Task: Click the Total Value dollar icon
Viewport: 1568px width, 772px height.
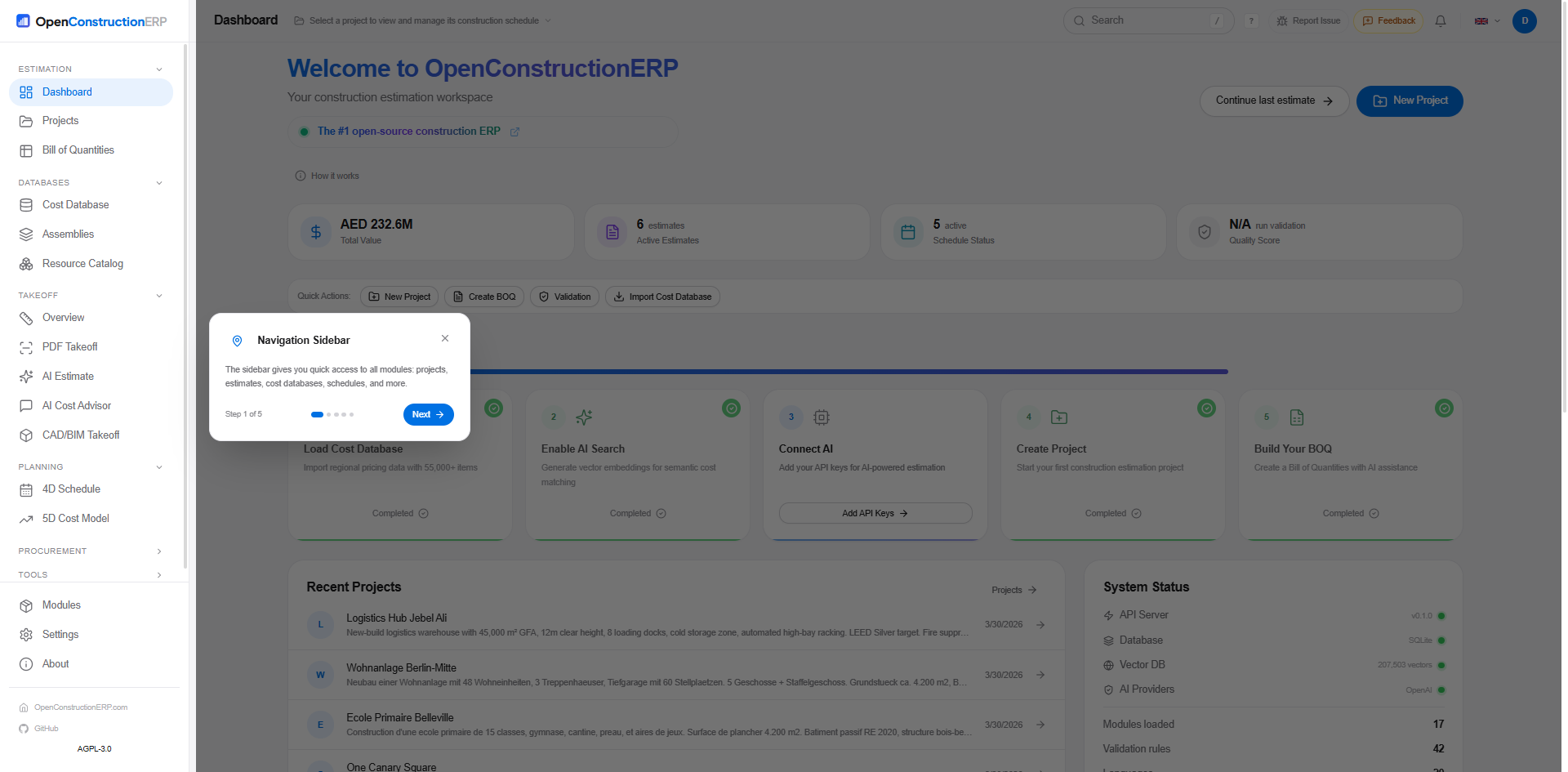Action: click(x=316, y=232)
